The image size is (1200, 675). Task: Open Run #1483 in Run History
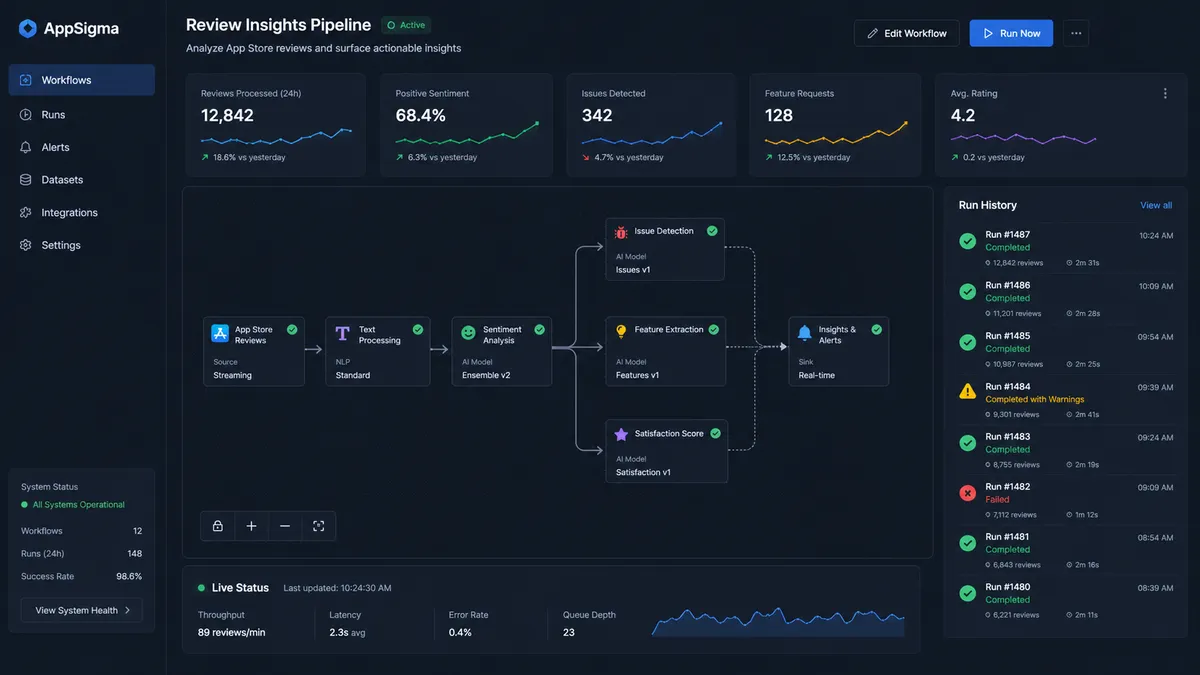[x=1066, y=450]
